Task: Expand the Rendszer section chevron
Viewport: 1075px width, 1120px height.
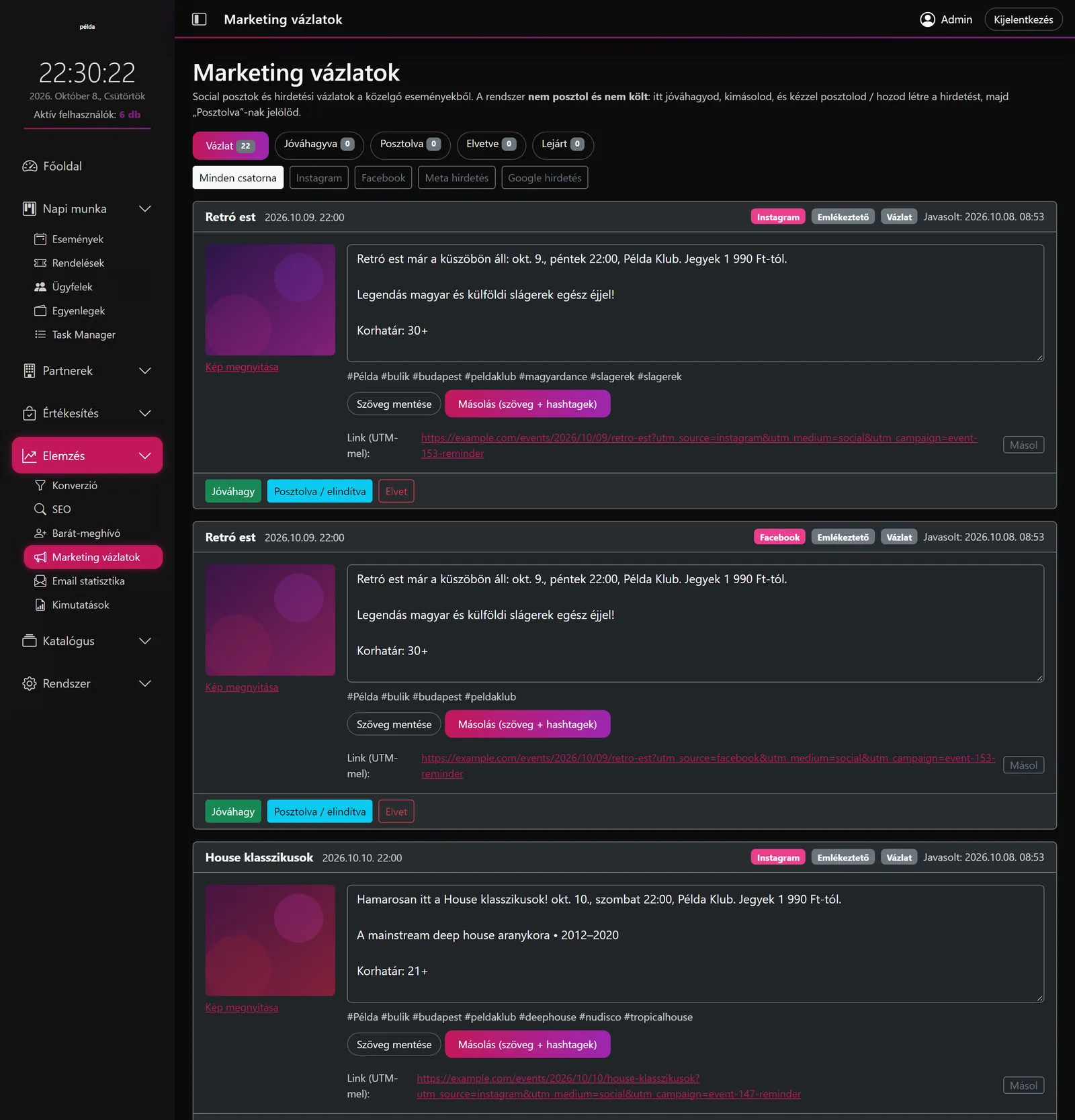Action: pos(144,683)
